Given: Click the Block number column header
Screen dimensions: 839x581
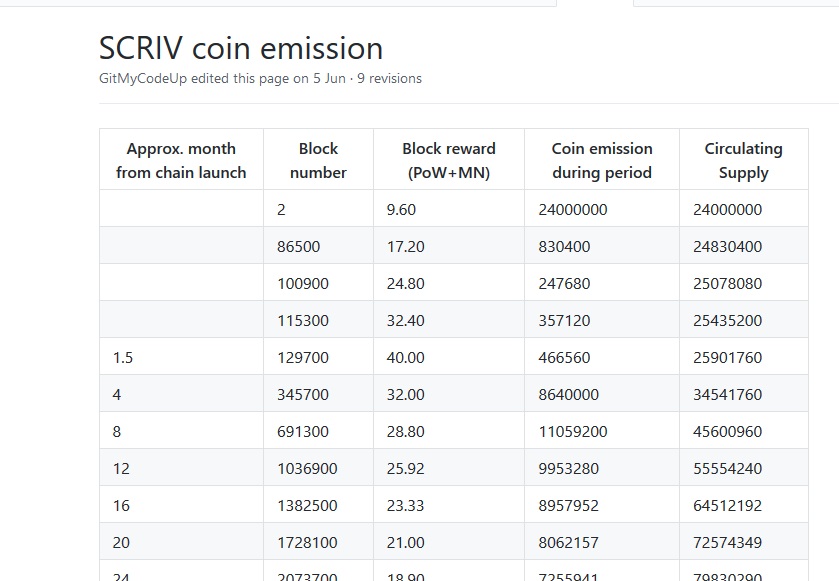Looking at the screenshot, I should click(x=318, y=160).
